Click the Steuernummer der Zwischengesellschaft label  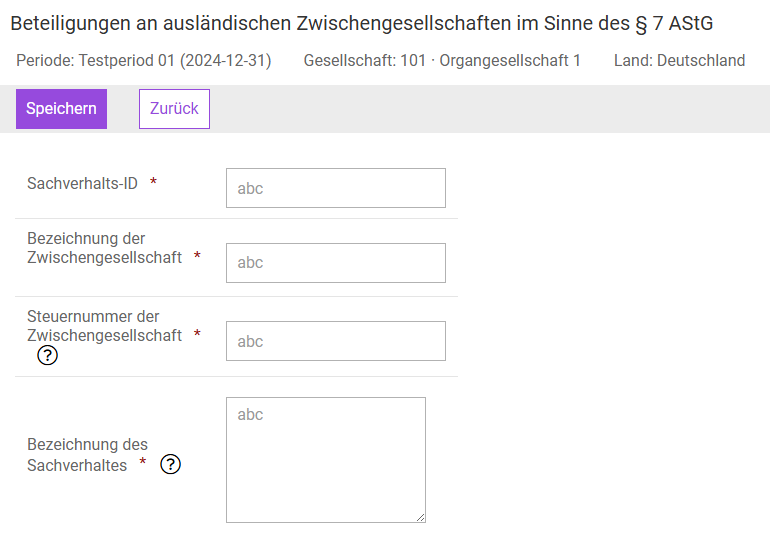point(104,326)
